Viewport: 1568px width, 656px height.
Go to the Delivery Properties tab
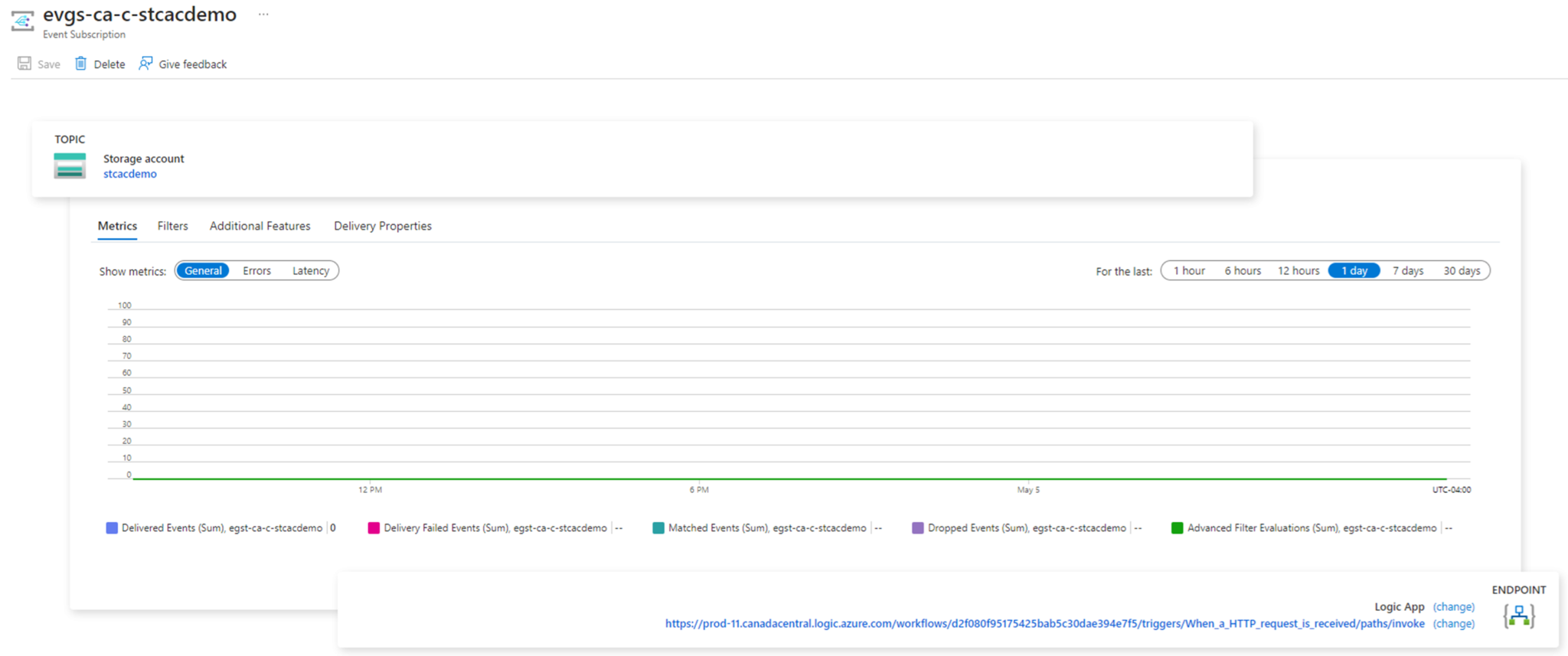click(383, 227)
